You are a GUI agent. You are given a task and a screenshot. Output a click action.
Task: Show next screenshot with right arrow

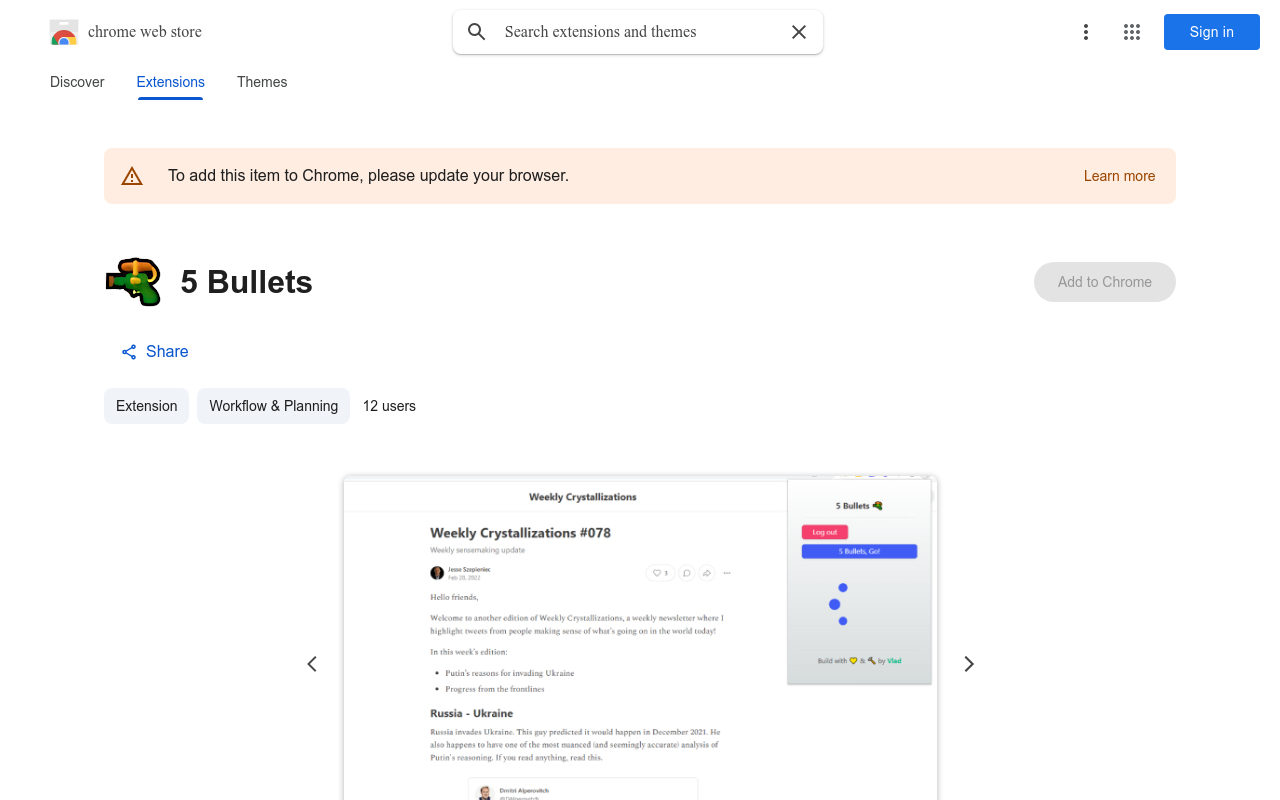tap(968, 664)
